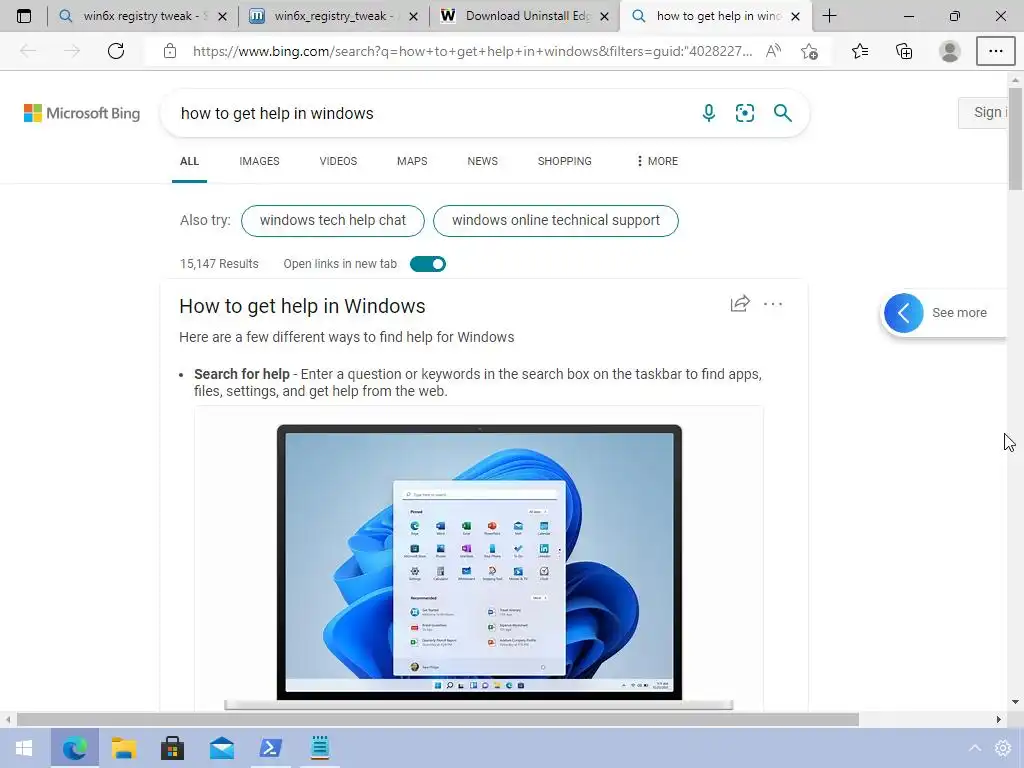This screenshot has height=768, width=1024.
Task: Switch to the Download Uninstall Edge tab
Action: [524, 16]
